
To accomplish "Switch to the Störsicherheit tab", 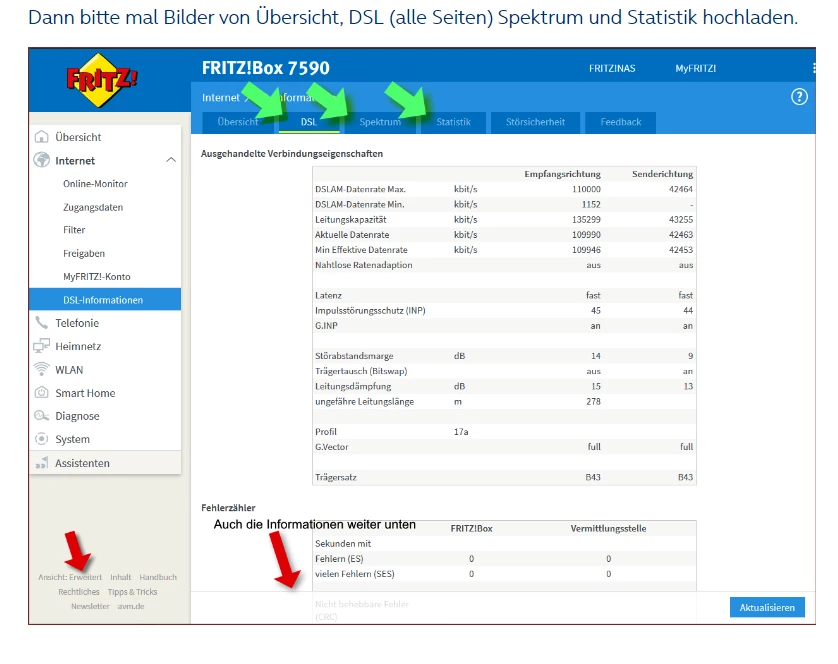I will tap(536, 122).
